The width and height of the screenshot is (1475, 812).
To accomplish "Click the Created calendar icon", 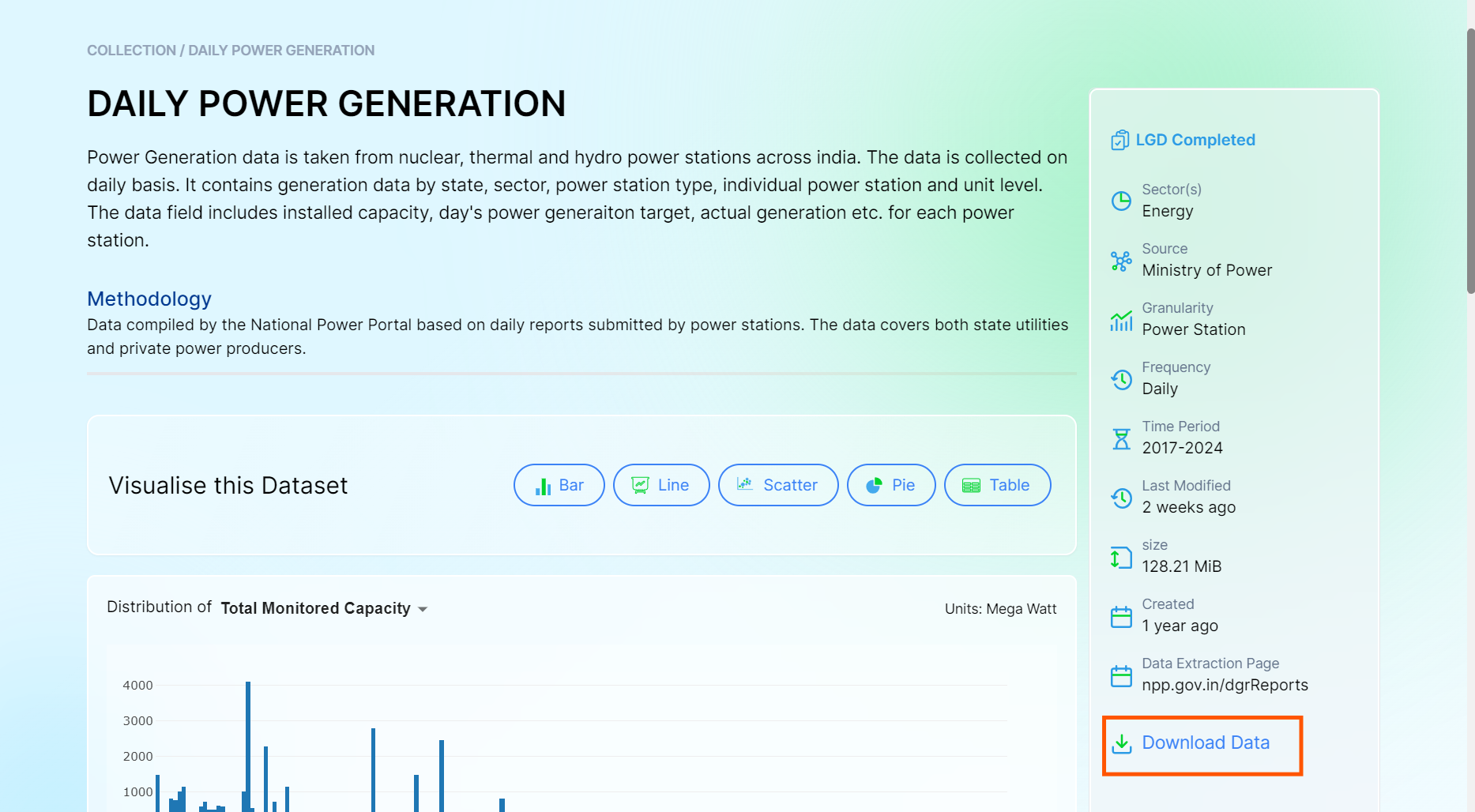I will [1121, 617].
